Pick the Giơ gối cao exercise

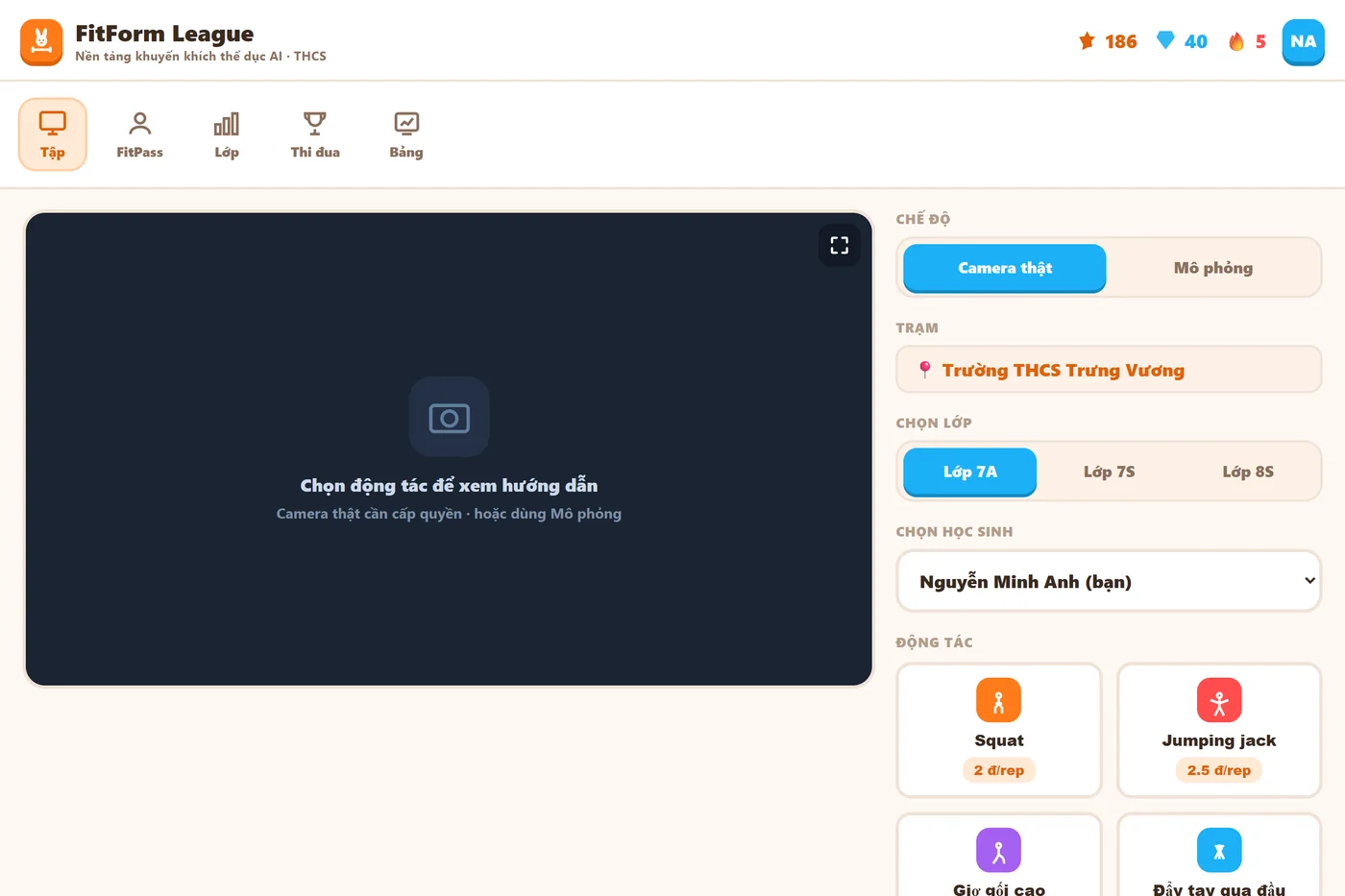pyautogui.click(x=999, y=855)
